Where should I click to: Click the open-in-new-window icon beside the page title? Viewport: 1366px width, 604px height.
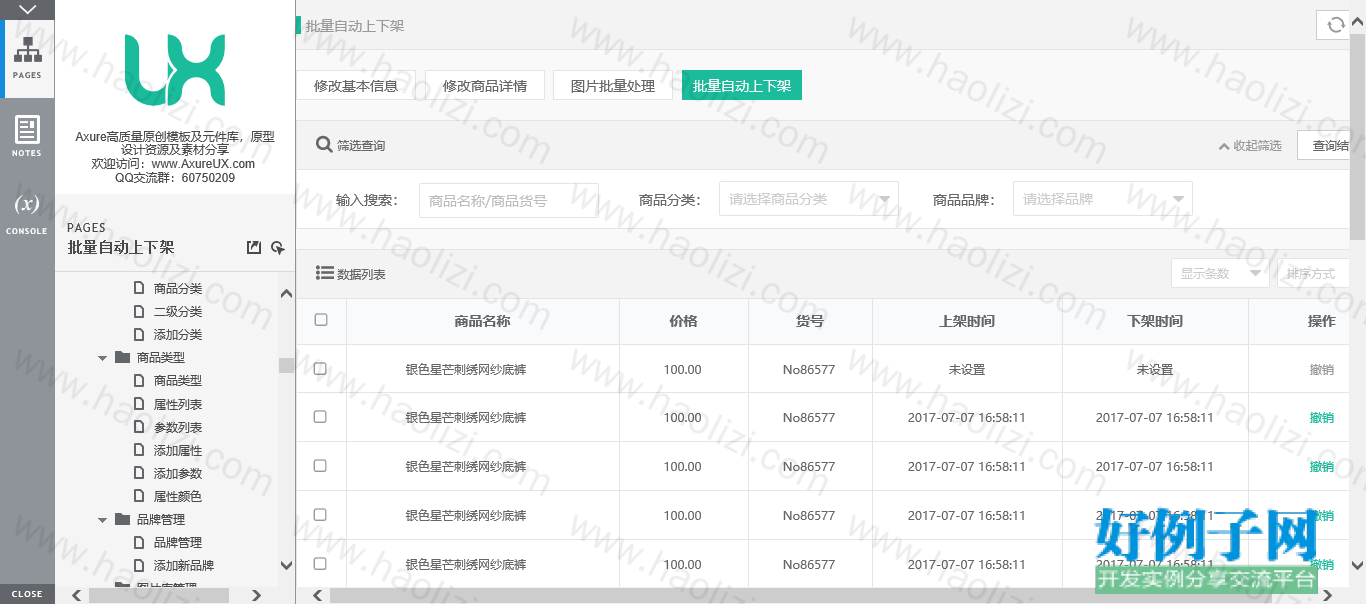point(254,247)
